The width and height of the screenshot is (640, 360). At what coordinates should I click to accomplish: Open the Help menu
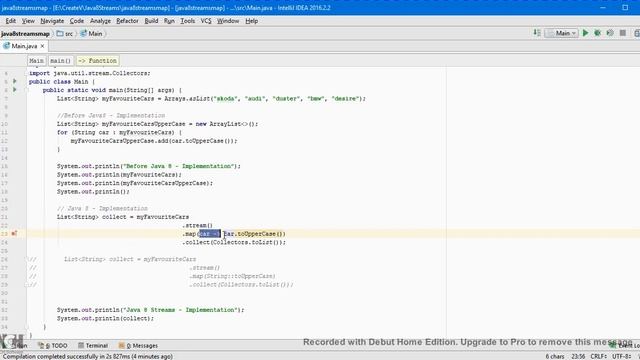pos(251,21)
